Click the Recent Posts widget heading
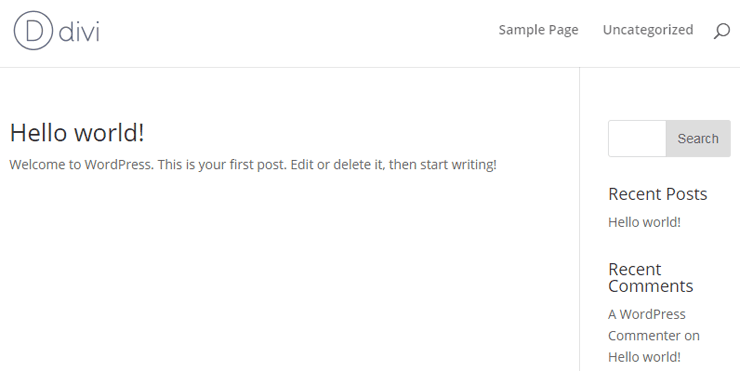740x371 pixels. pyautogui.click(x=657, y=194)
